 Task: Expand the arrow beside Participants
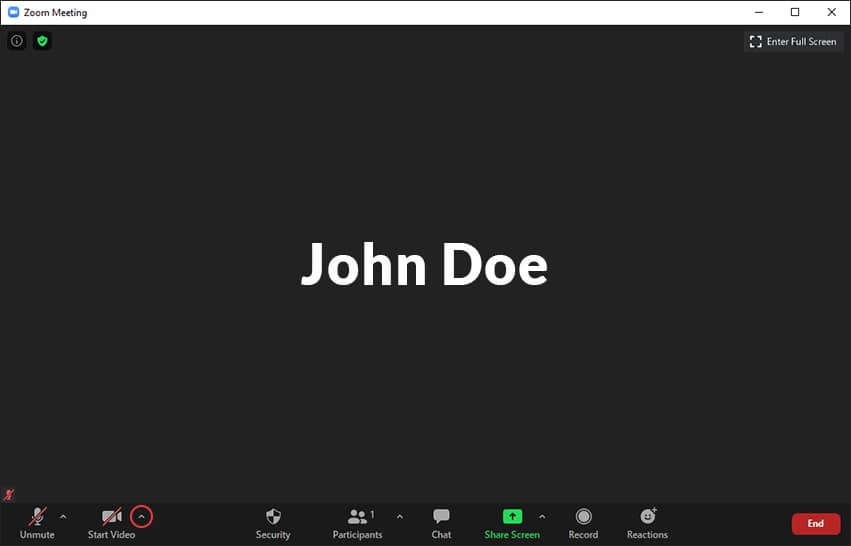pyautogui.click(x=400, y=517)
